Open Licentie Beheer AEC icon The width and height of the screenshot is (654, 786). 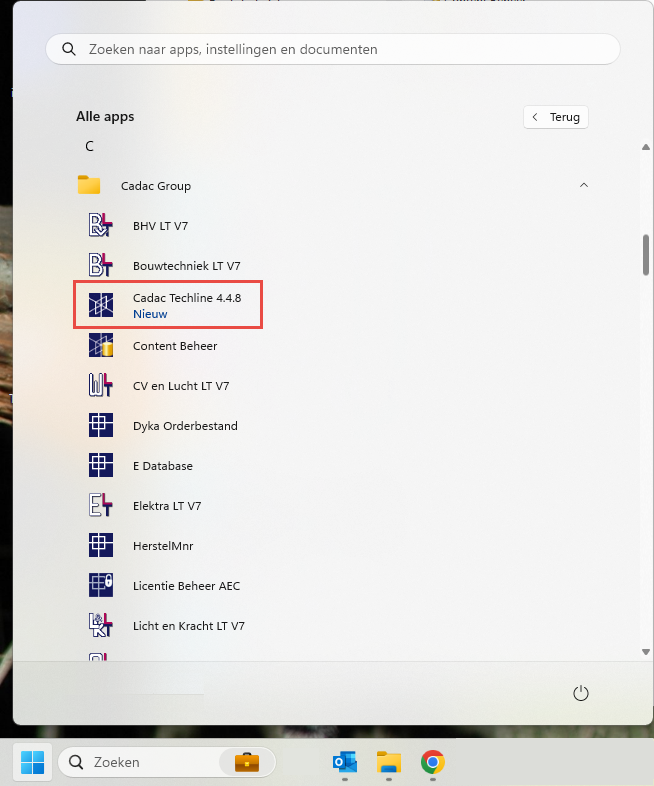tap(101, 585)
